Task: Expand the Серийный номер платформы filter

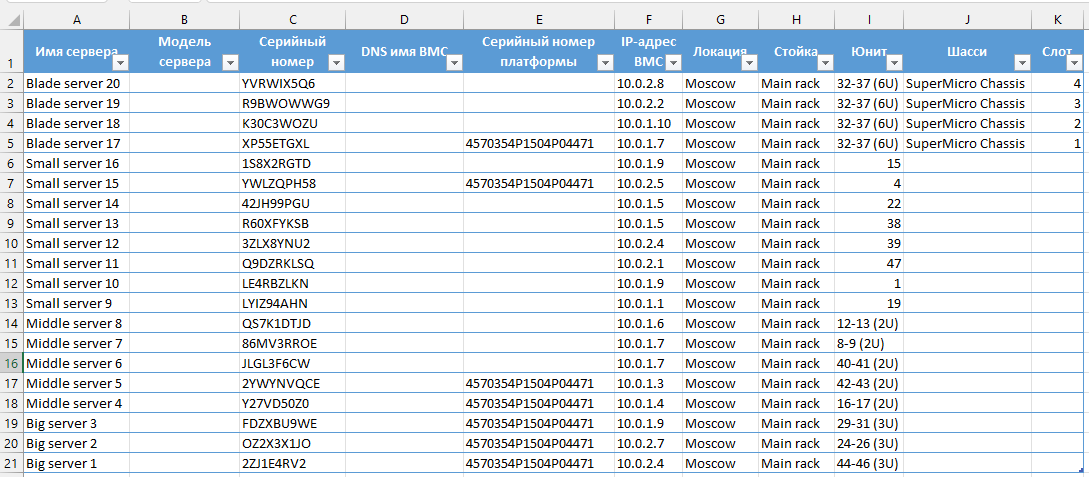Action: [x=604, y=62]
